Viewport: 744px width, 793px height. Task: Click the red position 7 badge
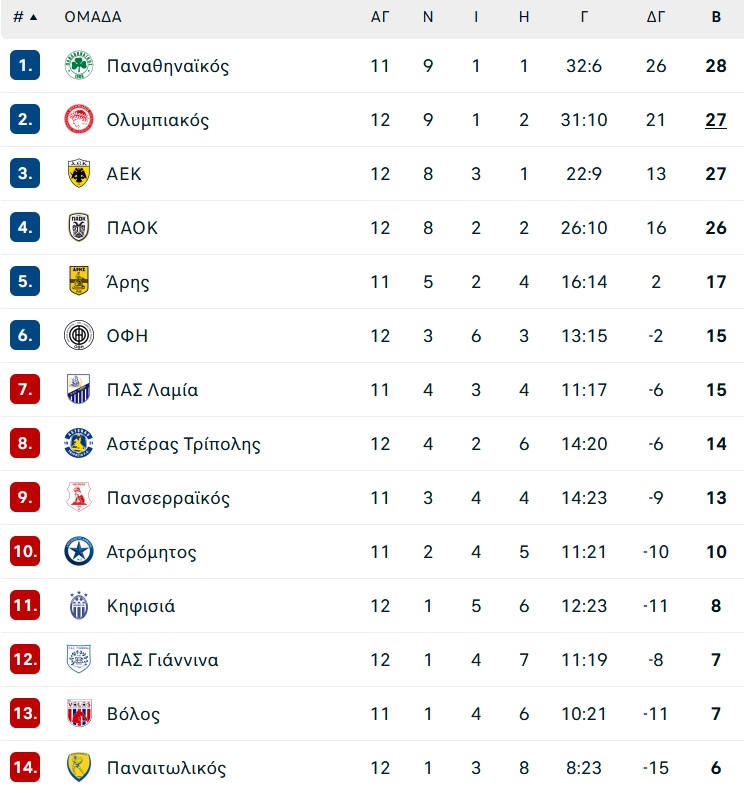(25, 389)
